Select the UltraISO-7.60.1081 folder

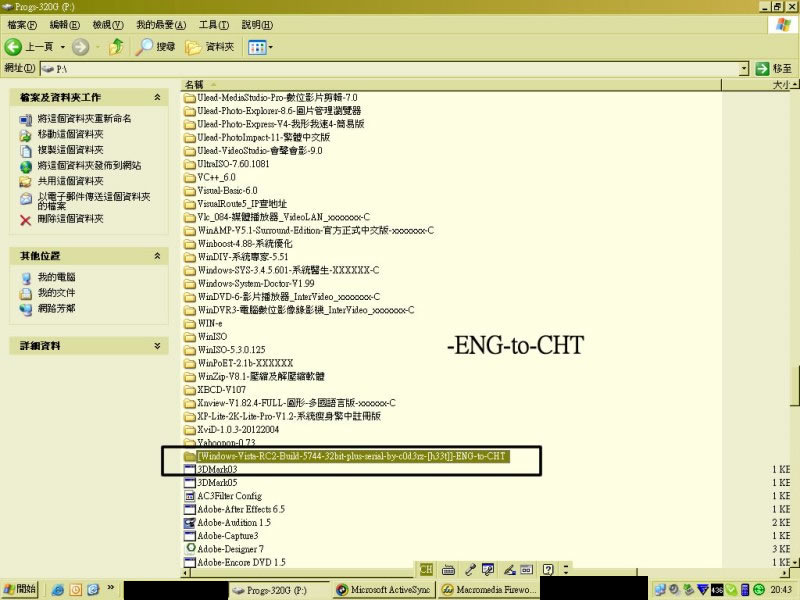[x=233, y=164]
